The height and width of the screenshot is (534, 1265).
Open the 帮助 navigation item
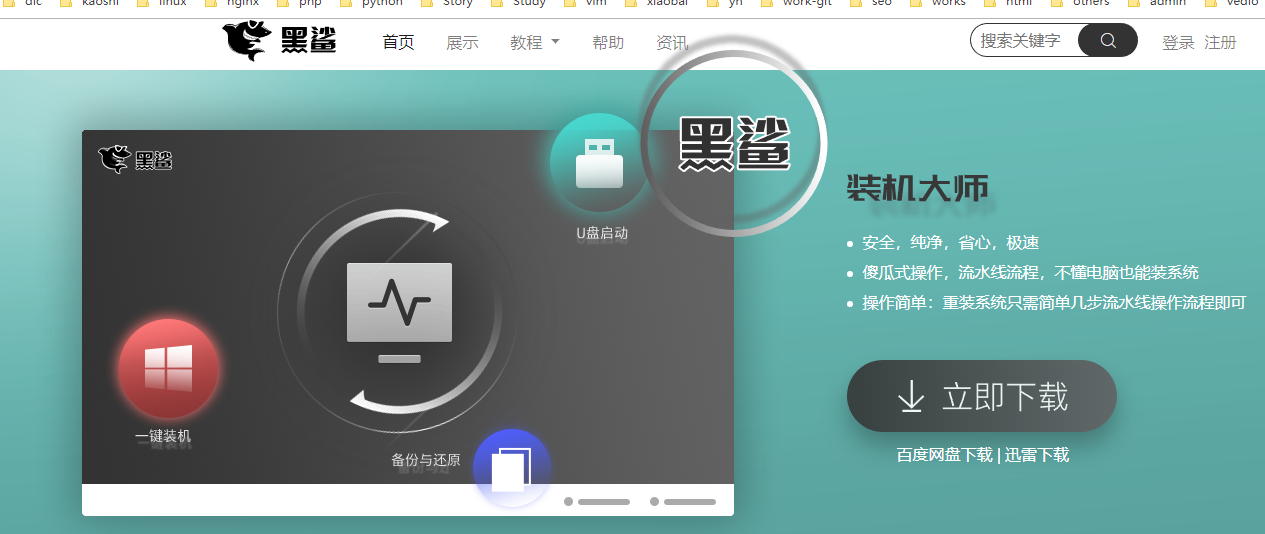pyautogui.click(x=608, y=42)
